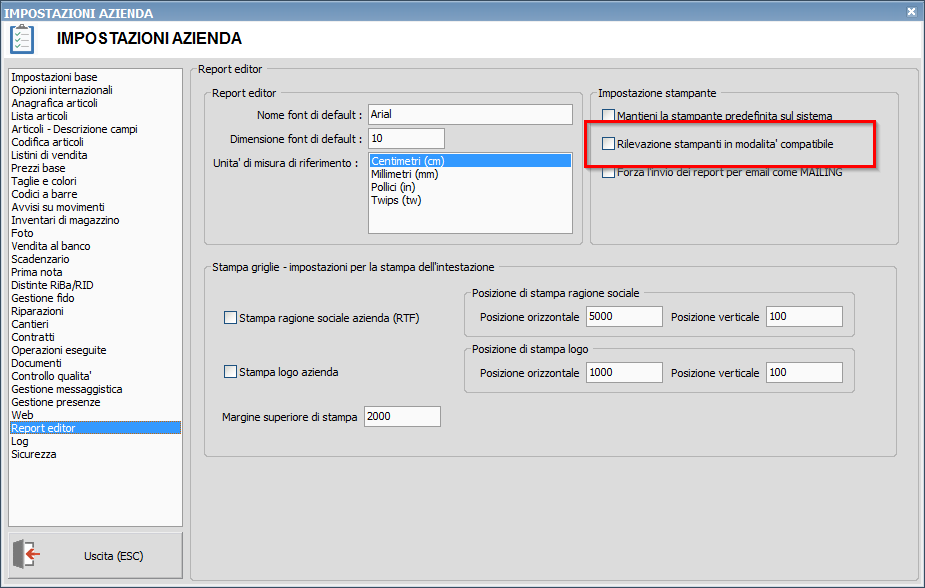Screen dimensions: 925x588
Task: Toggle Rilevazione stampanti in modalita' compatibile
Action: click(608, 143)
